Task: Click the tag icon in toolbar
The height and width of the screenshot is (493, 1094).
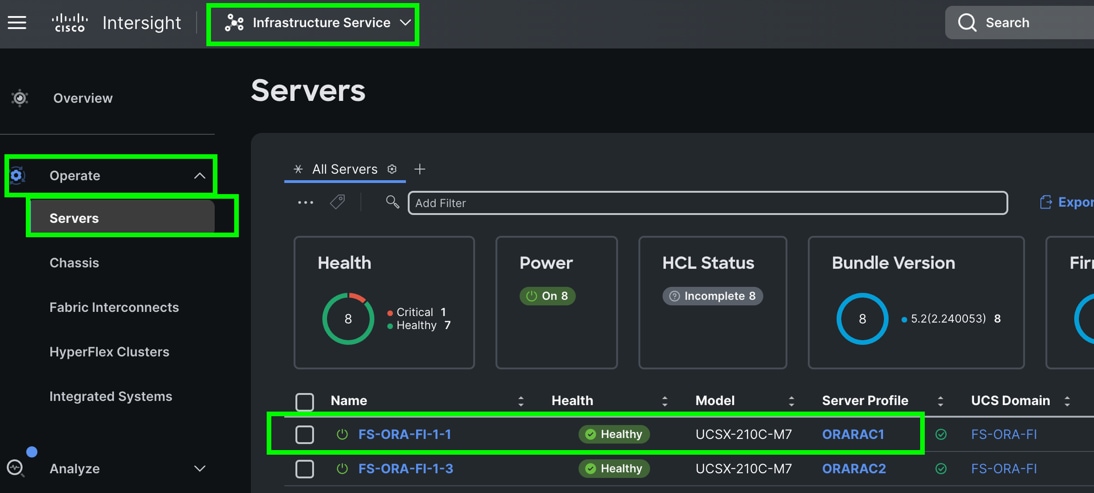Action: coord(338,202)
